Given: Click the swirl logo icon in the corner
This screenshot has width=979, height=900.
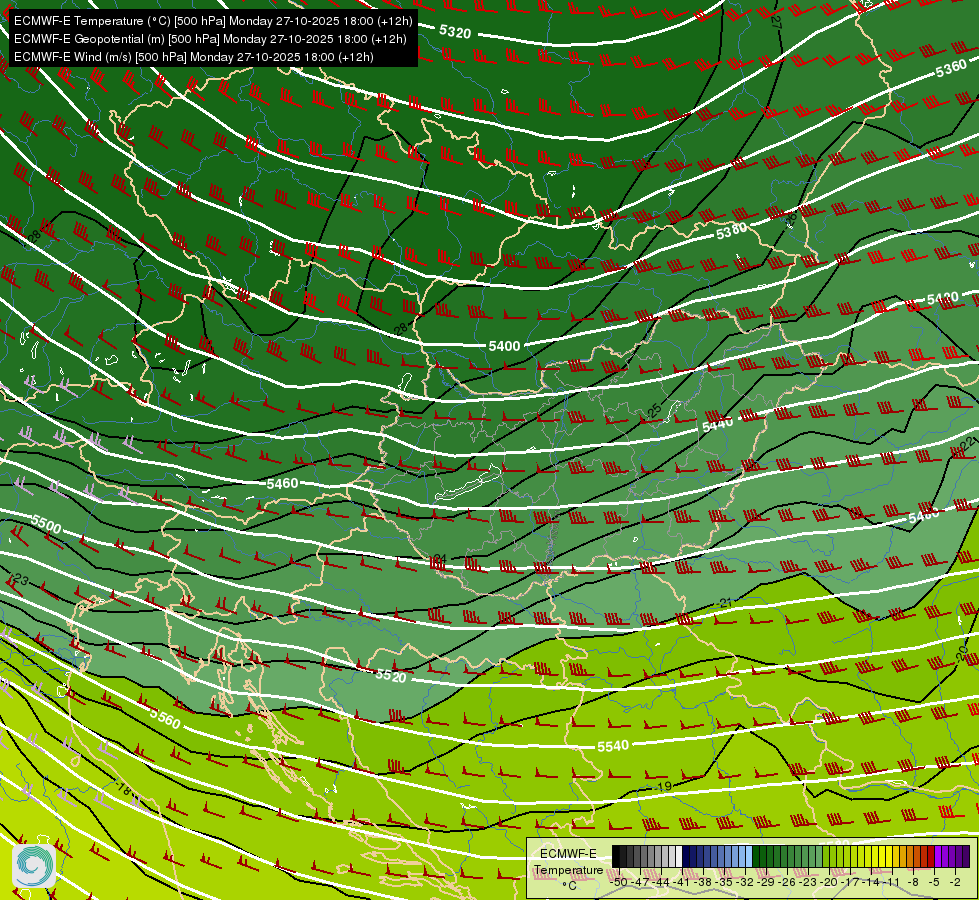Looking at the screenshot, I should pyautogui.click(x=34, y=866).
